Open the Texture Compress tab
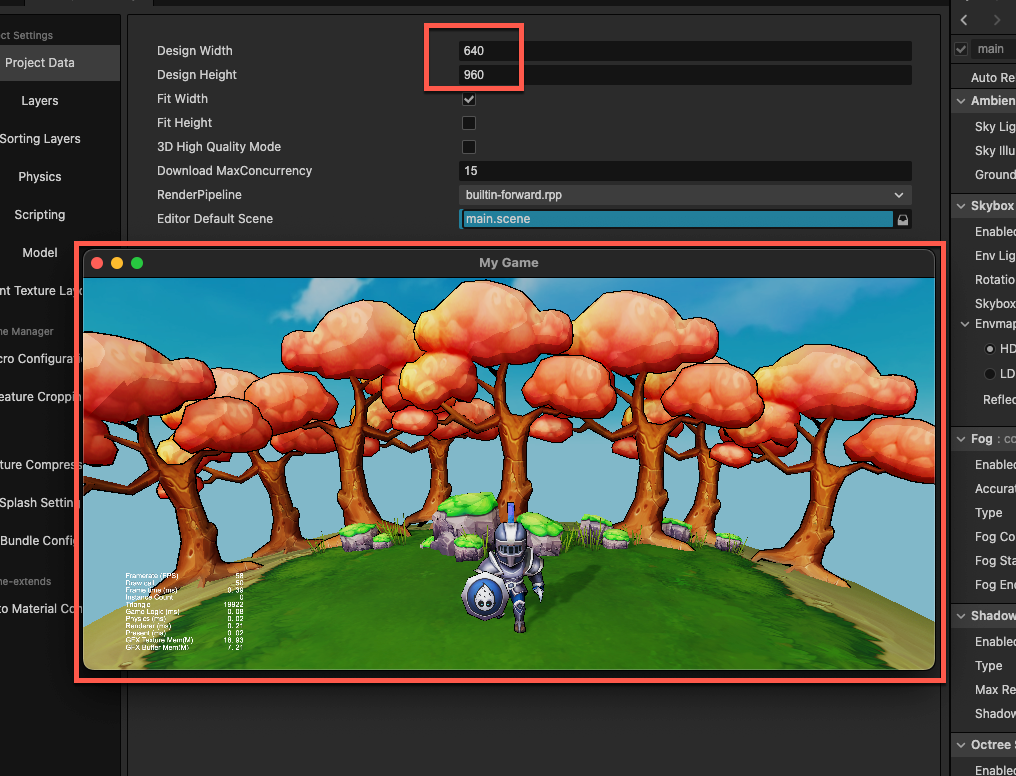Screen dimensions: 1016x776 (39, 465)
